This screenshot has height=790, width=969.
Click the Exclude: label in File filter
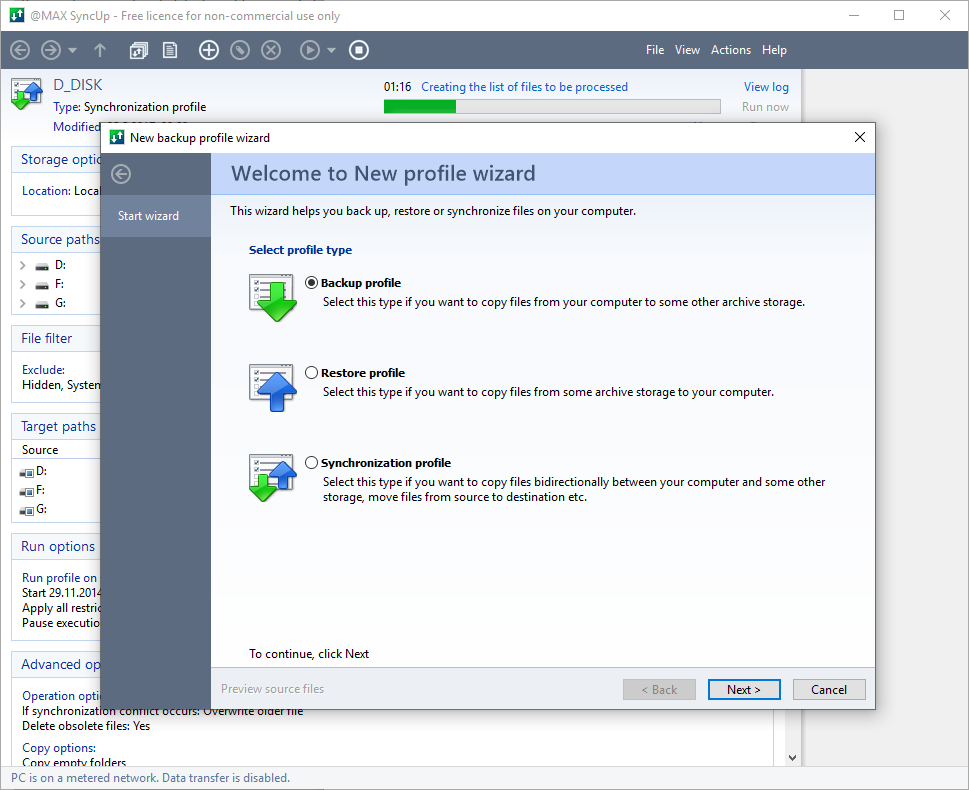[x=43, y=370]
